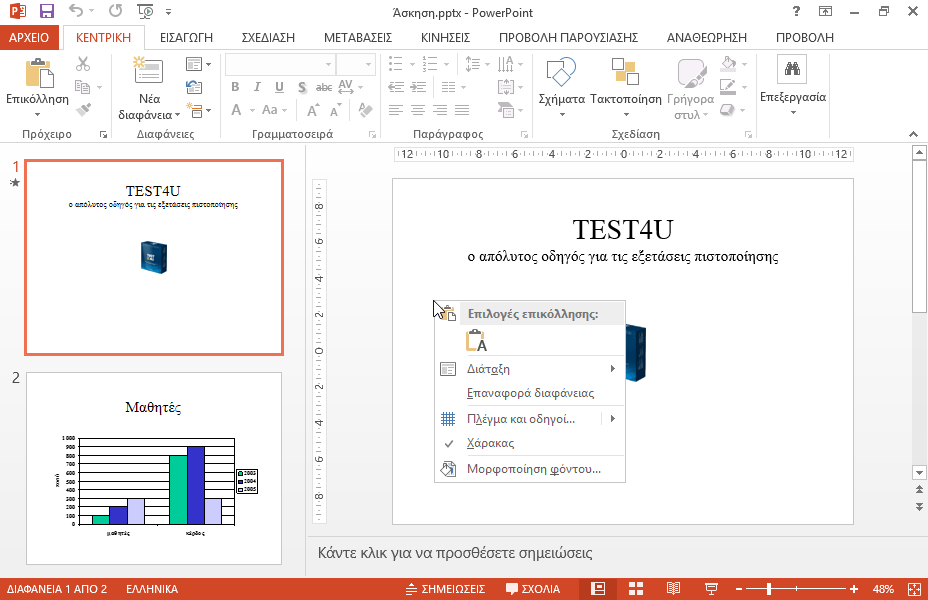
Task: Open the Font color button
Action: coord(236,110)
